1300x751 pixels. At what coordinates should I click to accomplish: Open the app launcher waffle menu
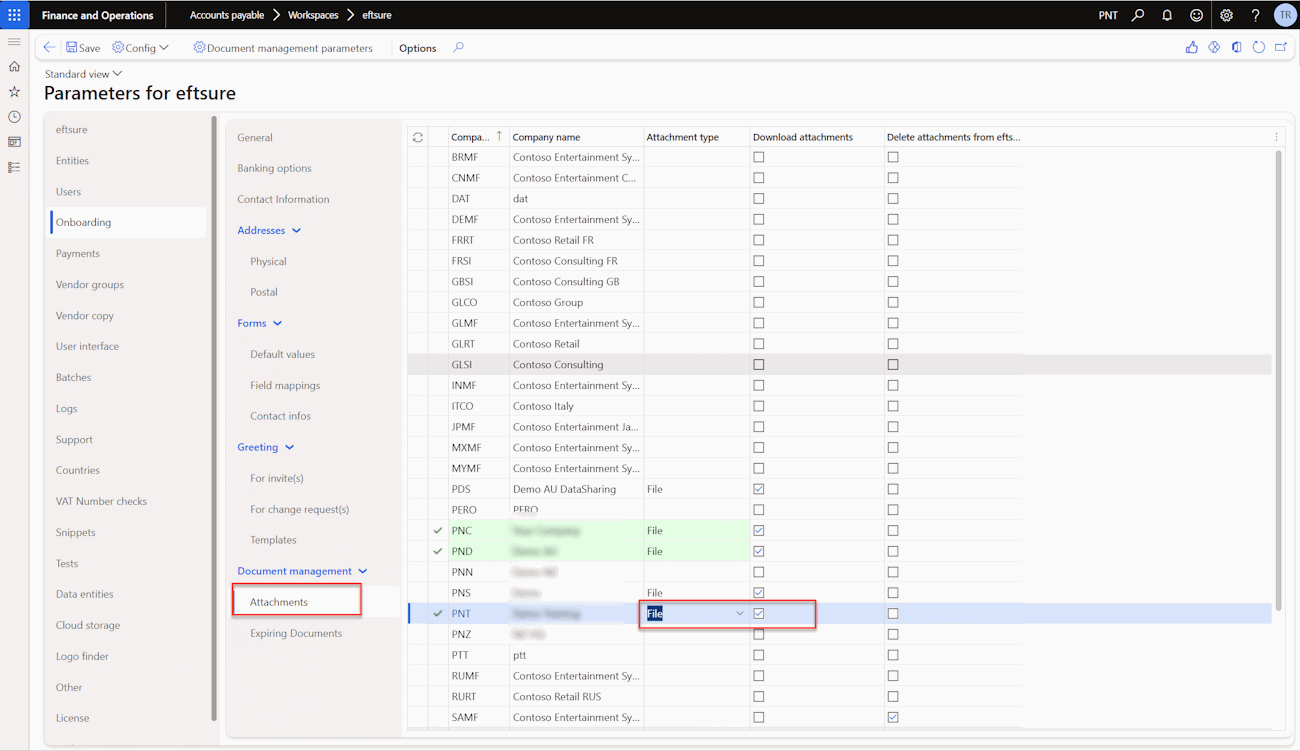coord(14,15)
